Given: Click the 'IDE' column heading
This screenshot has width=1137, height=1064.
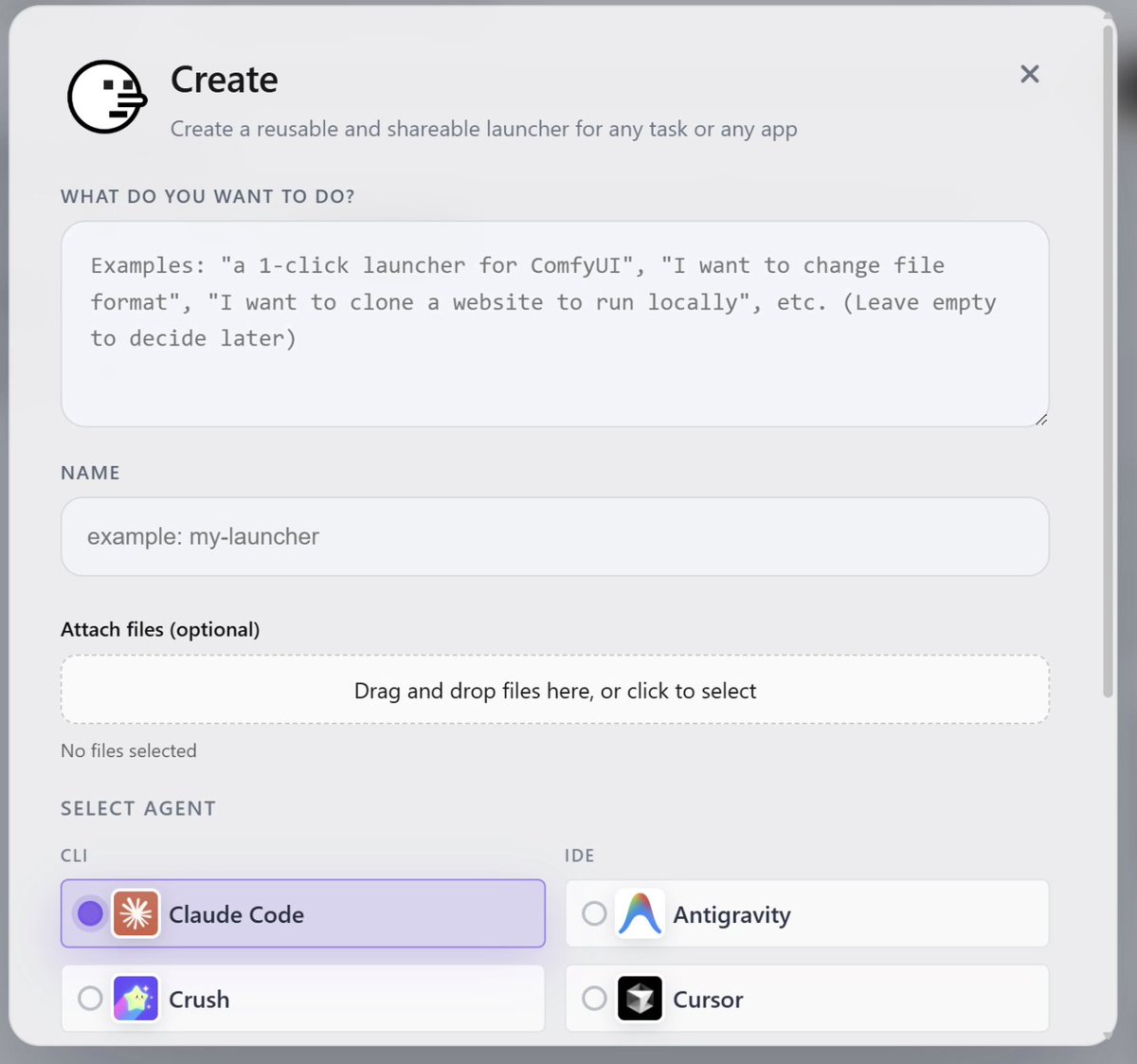Looking at the screenshot, I should (580, 856).
